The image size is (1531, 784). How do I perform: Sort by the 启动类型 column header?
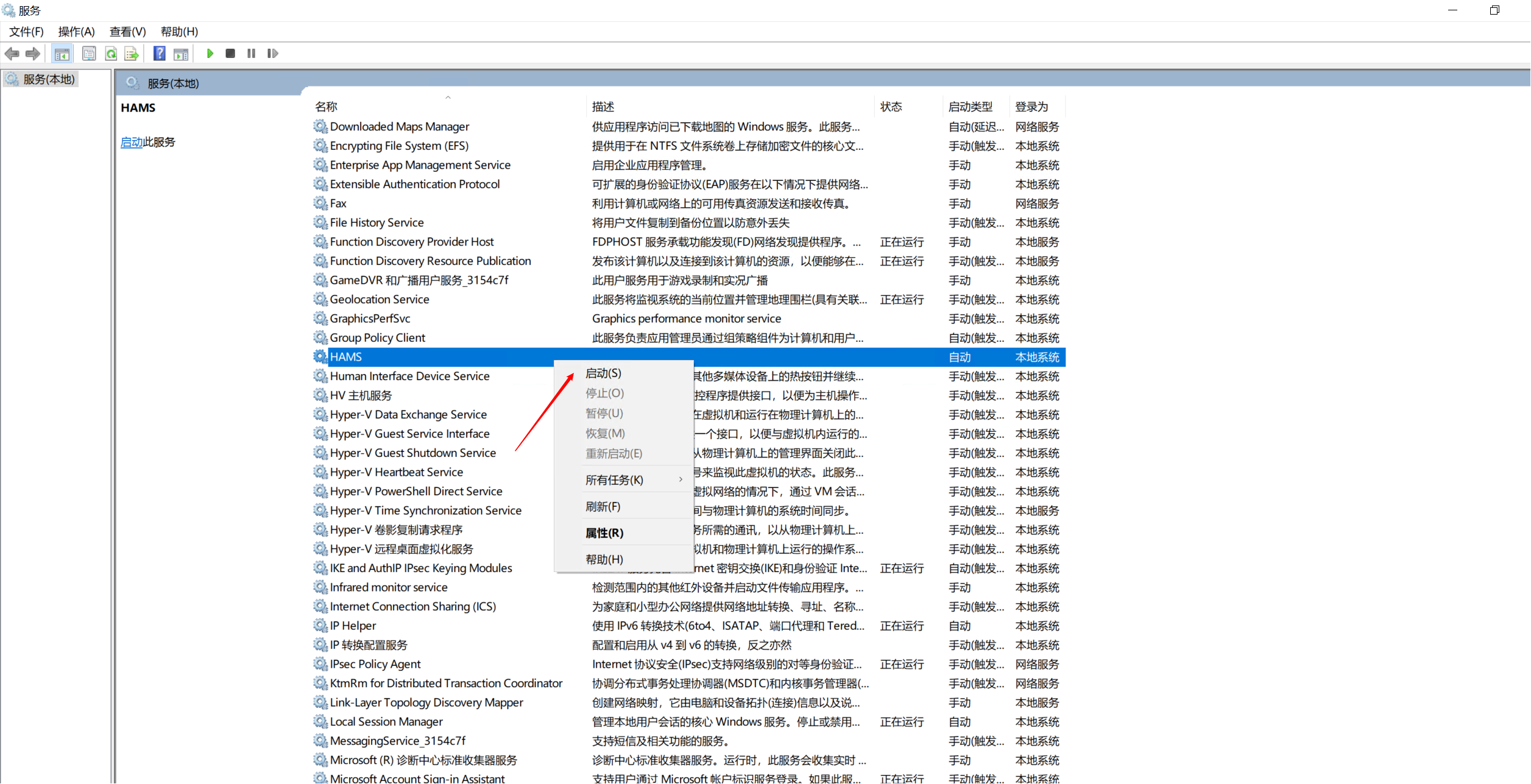coord(970,107)
